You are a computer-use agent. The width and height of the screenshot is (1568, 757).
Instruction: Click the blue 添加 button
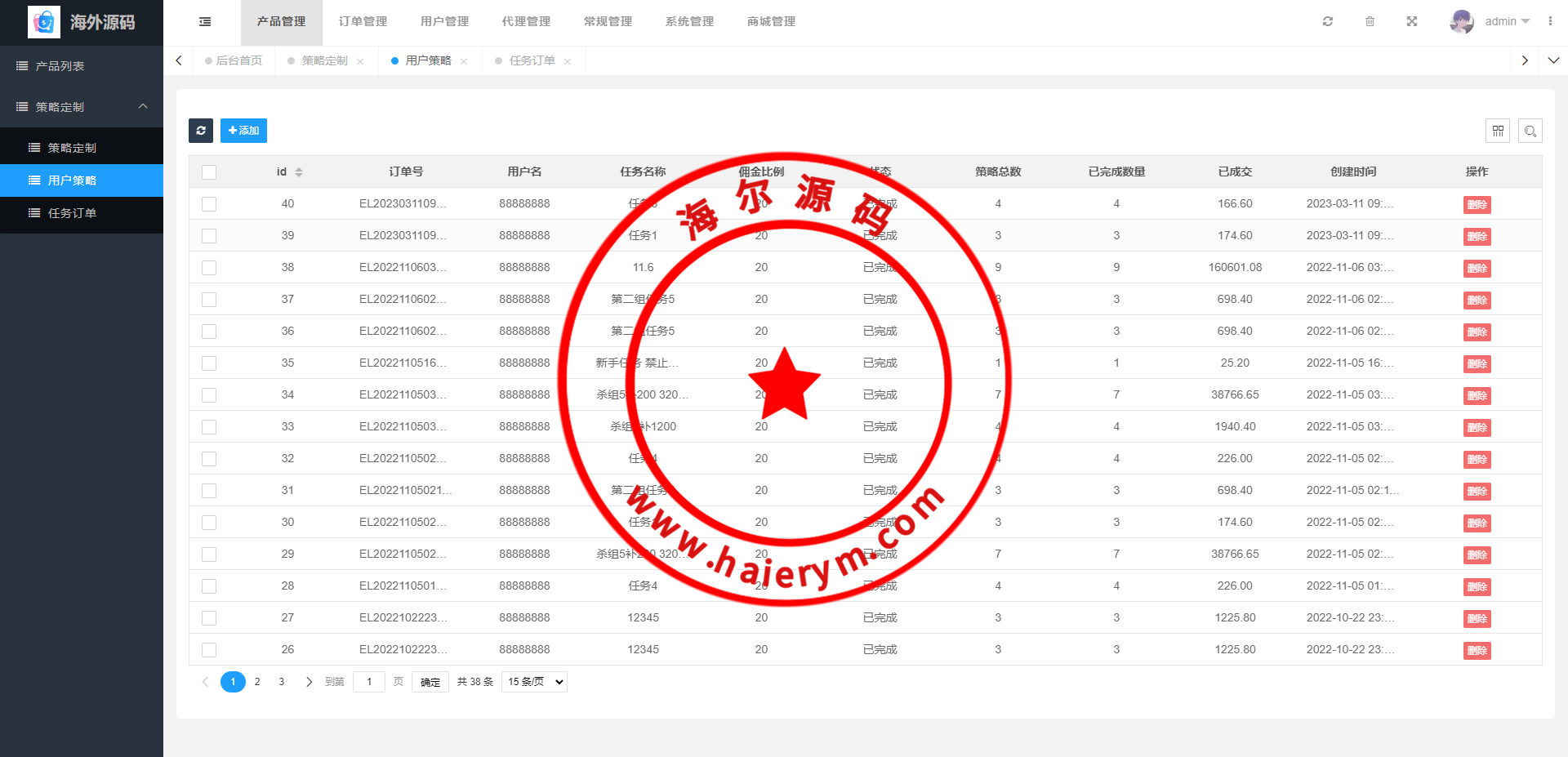point(243,131)
